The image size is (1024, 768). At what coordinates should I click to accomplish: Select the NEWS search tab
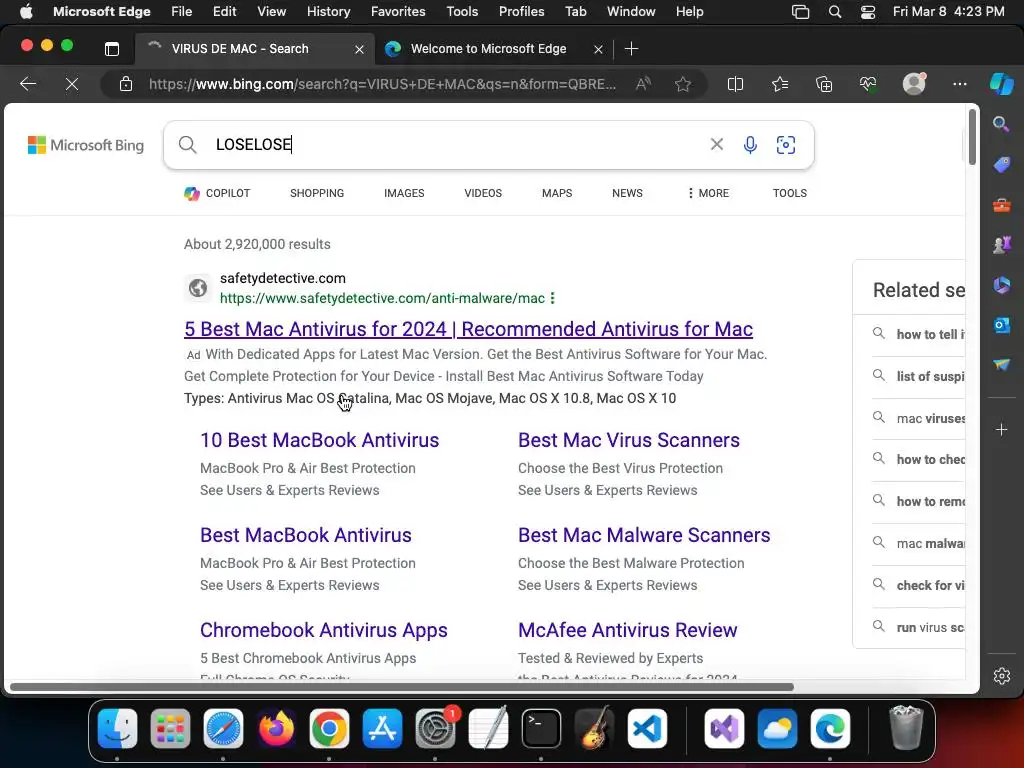point(627,193)
